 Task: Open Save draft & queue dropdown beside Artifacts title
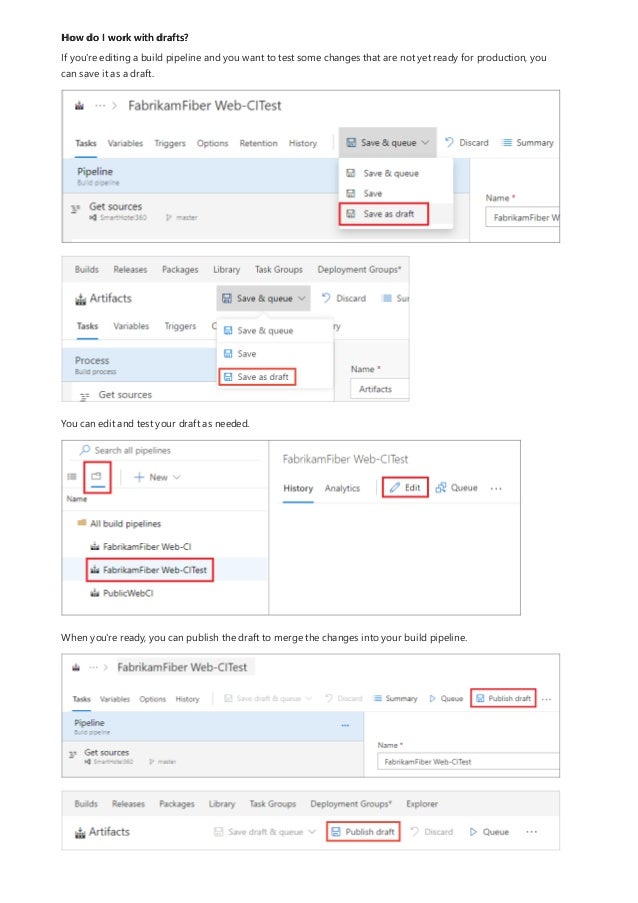[265, 832]
